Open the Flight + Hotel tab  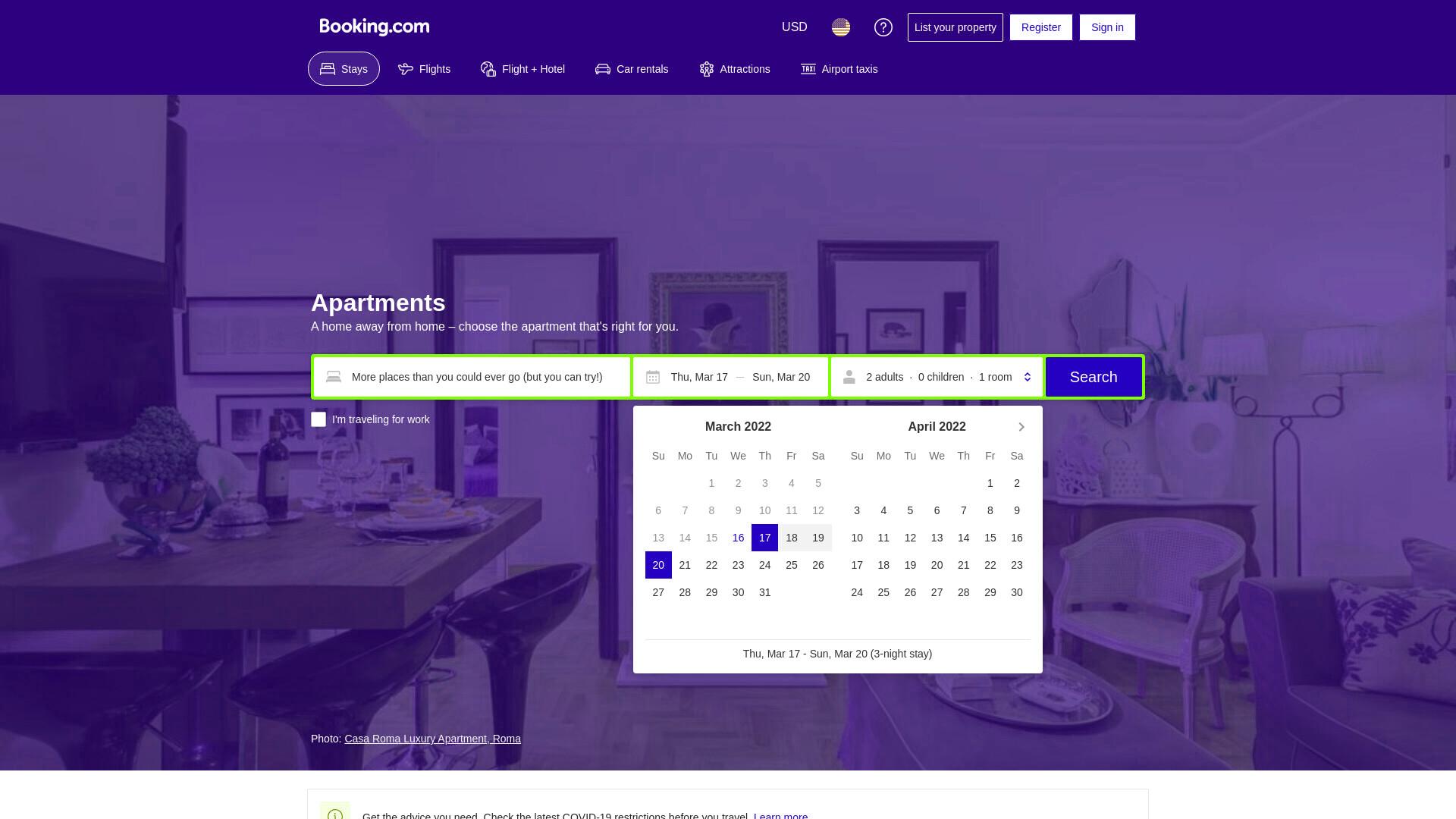tap(523, 69)
